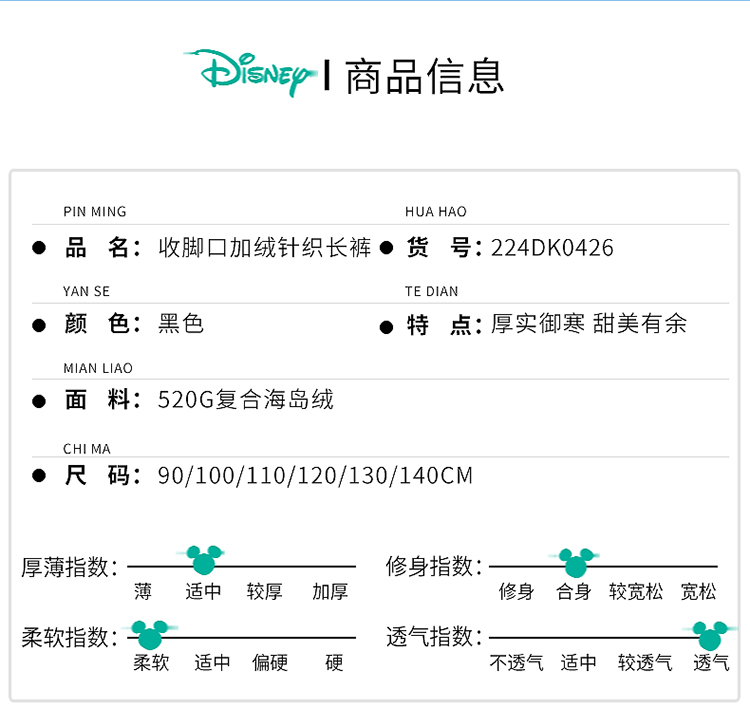Click the YAN SE label
The height and width of the screenshot is (722, 750).
(86, 291)
